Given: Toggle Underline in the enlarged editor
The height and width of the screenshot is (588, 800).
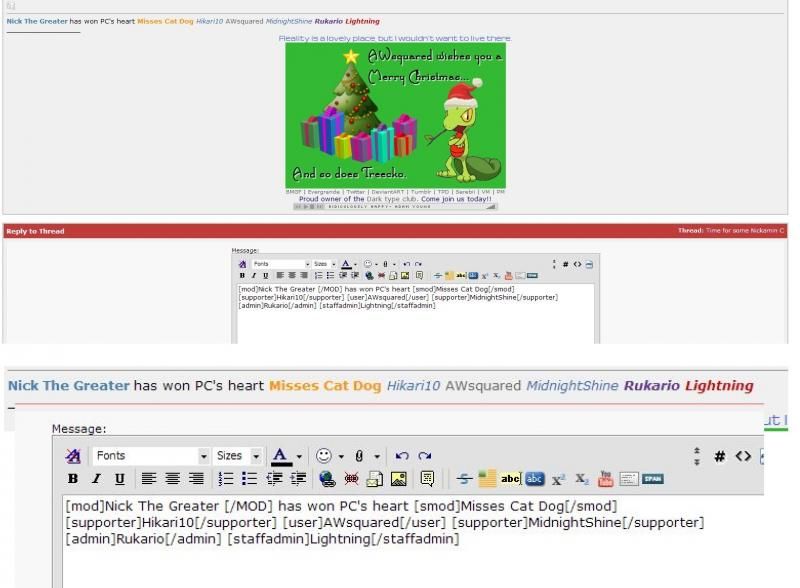Looking at the screenshot, I should click(120, 479).
